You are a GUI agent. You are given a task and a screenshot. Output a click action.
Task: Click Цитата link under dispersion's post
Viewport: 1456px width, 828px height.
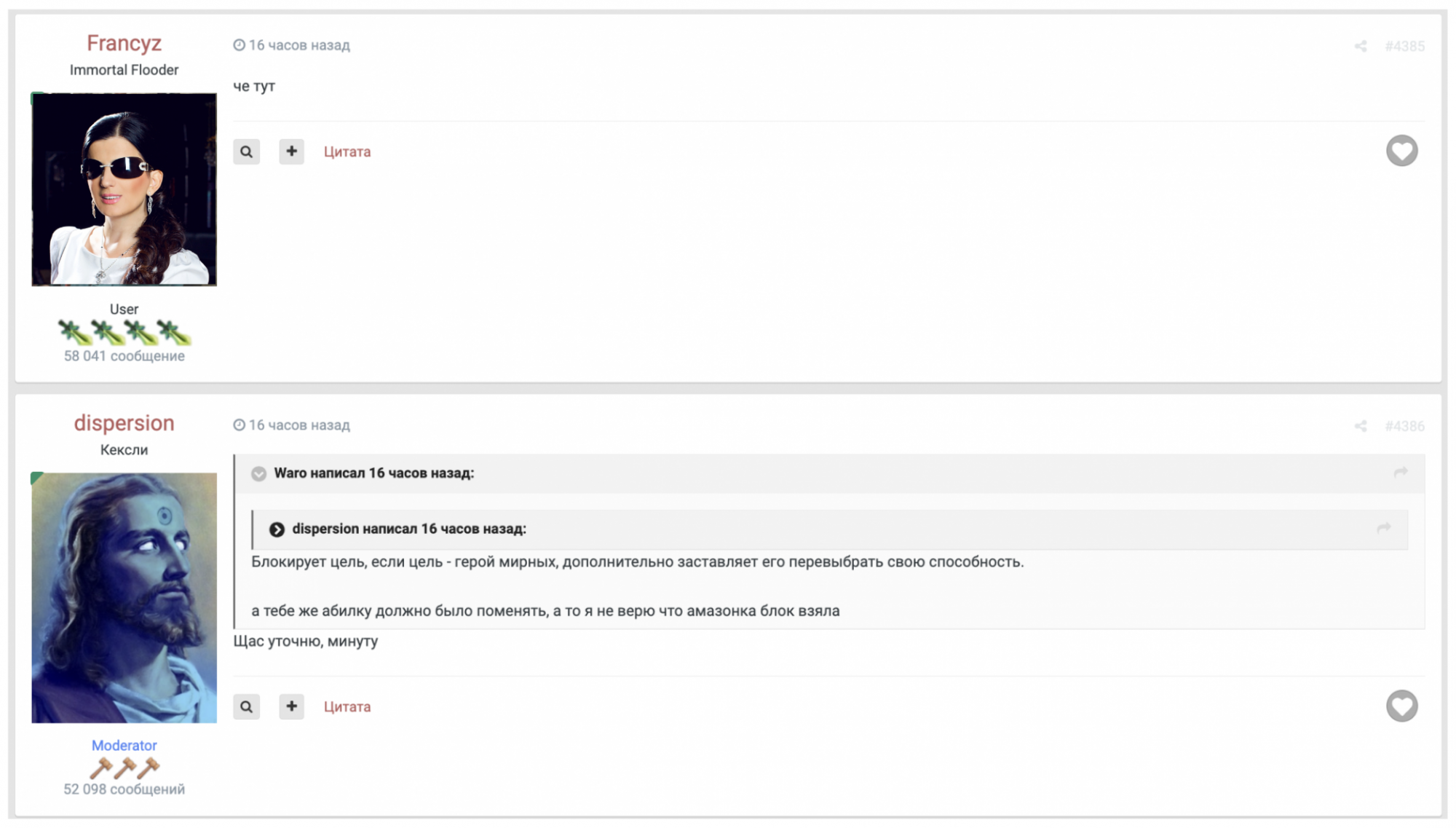(347, 706)
